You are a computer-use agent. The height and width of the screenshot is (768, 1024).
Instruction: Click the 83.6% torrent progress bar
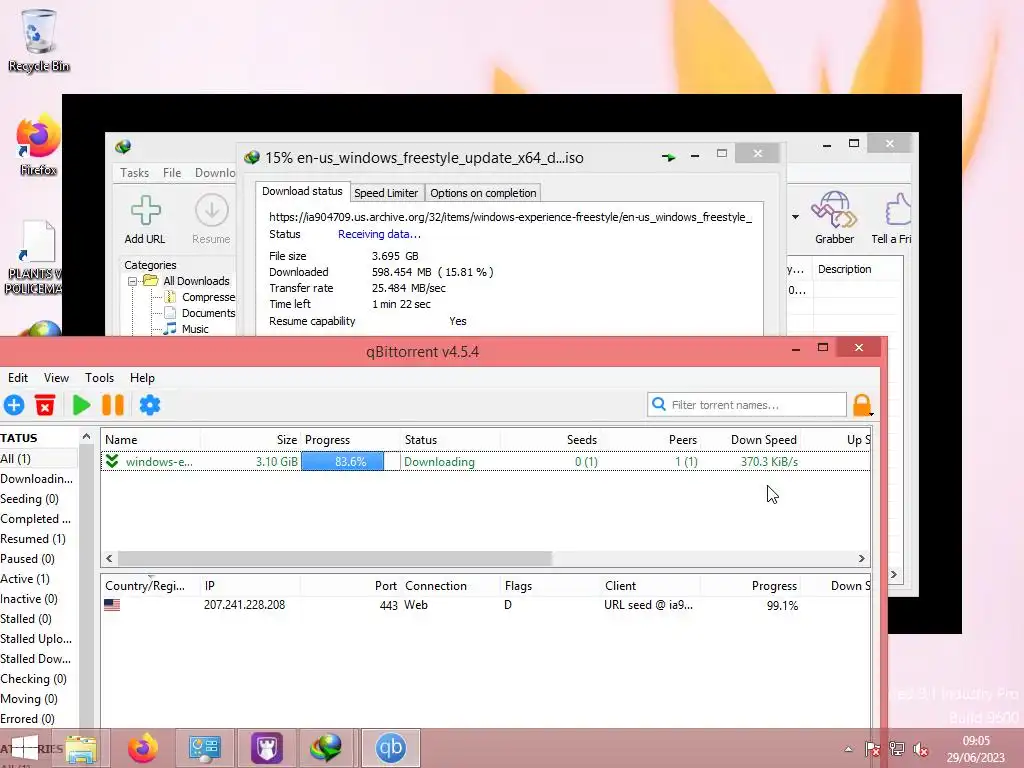point(350,462)
